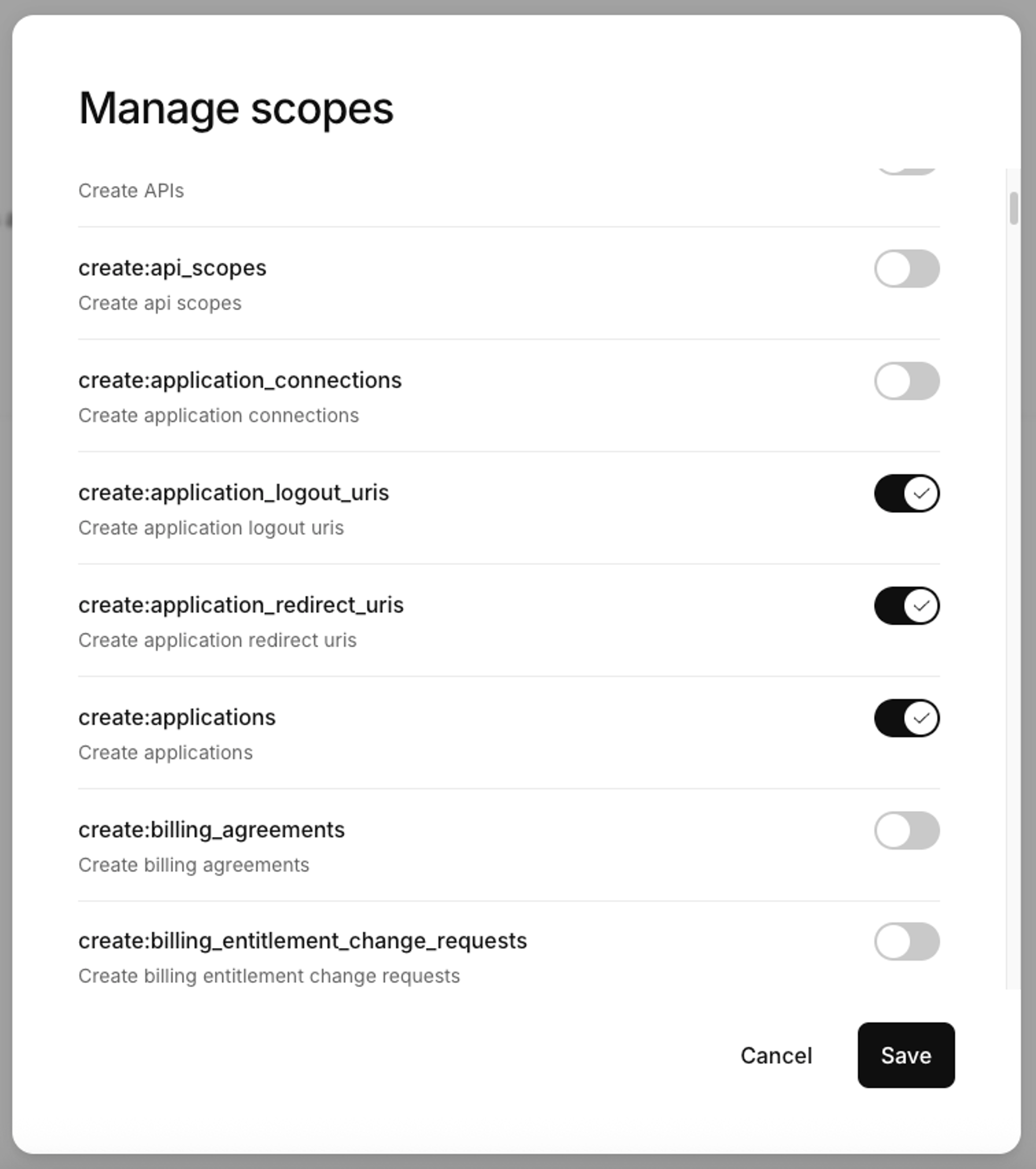Click the Create billing agreements description text
The image size is (1036, 1169).
(194, 865)
